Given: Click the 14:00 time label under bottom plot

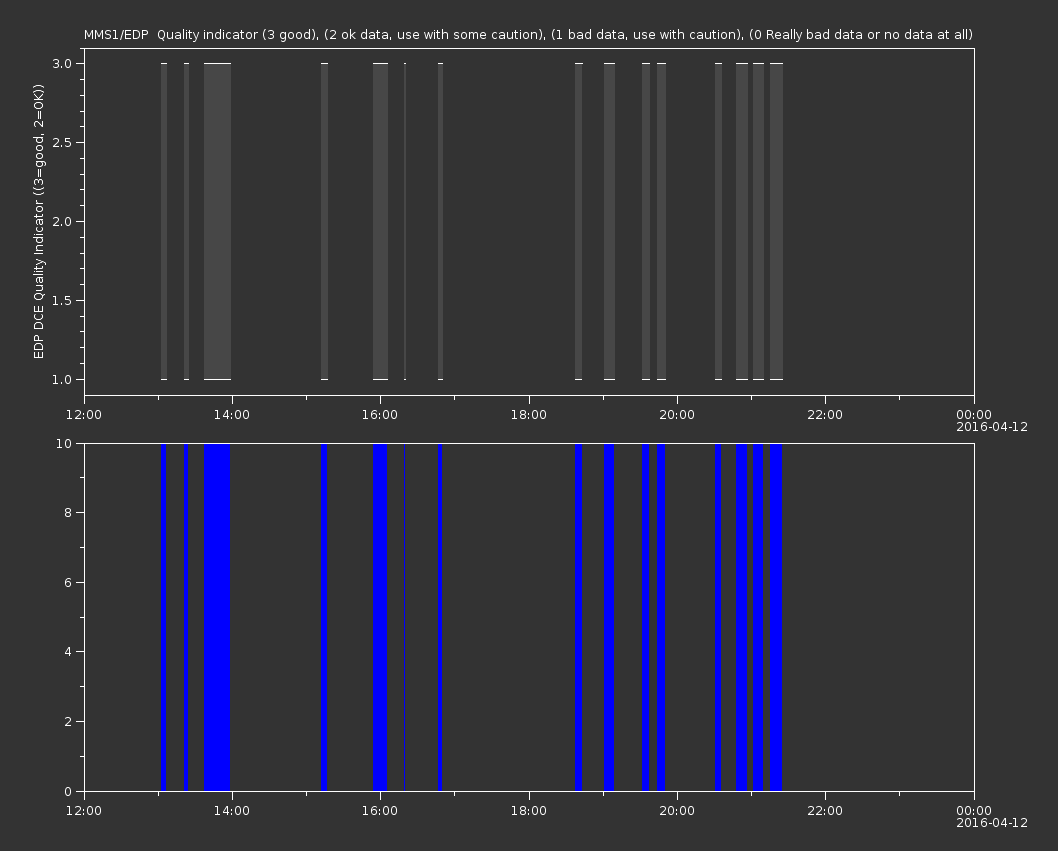Looking at the screenshot, I should [231, 811].
